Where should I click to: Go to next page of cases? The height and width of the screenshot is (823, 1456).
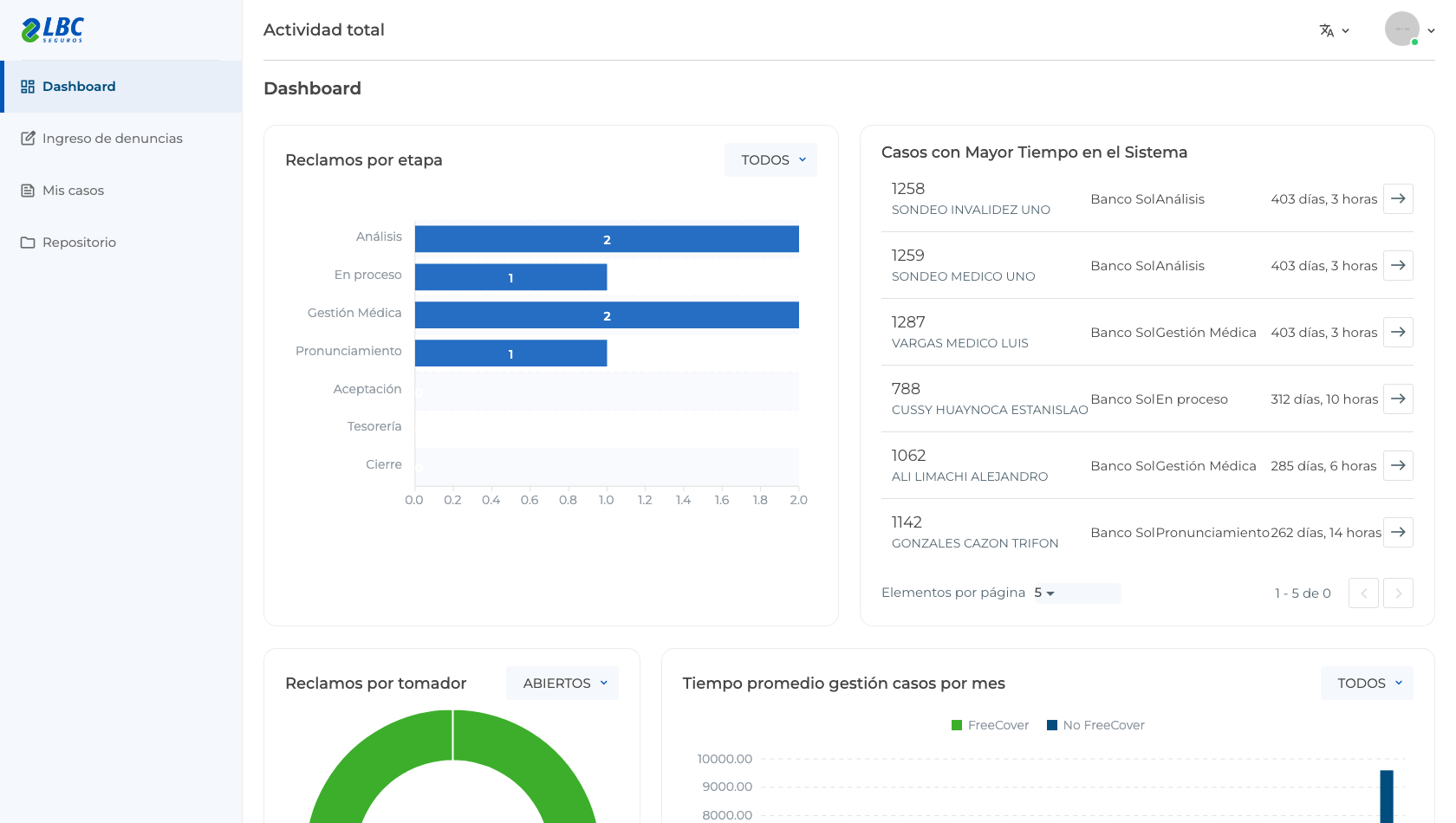click(x=1398, y=593)
